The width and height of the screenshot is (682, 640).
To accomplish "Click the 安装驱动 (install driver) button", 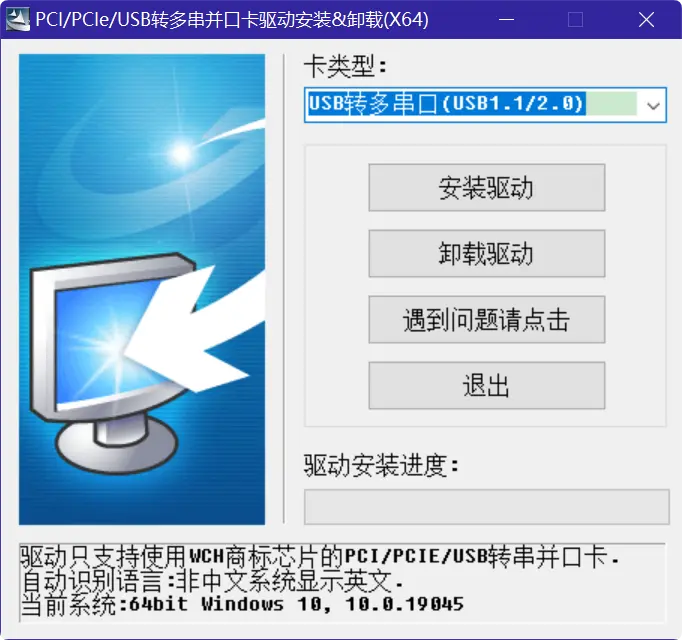I will (x=487, y=188).
